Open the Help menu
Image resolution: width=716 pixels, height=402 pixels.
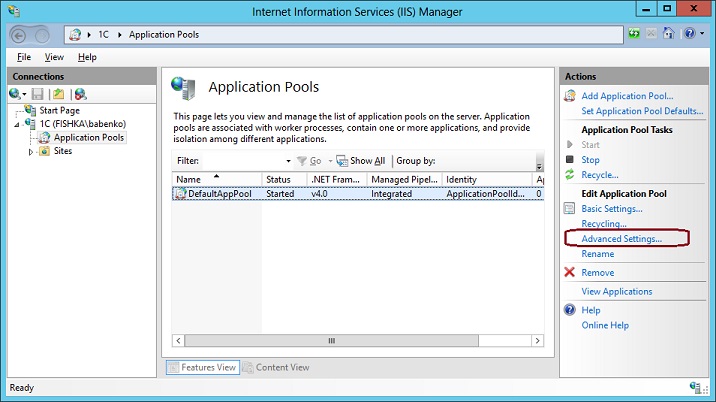tap(87, 57)
